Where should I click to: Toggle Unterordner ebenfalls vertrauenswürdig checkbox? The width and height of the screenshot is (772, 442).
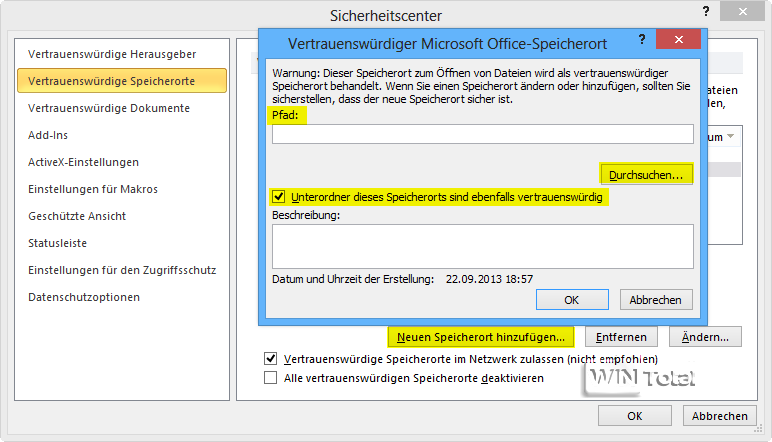click(x=279, y=198)
